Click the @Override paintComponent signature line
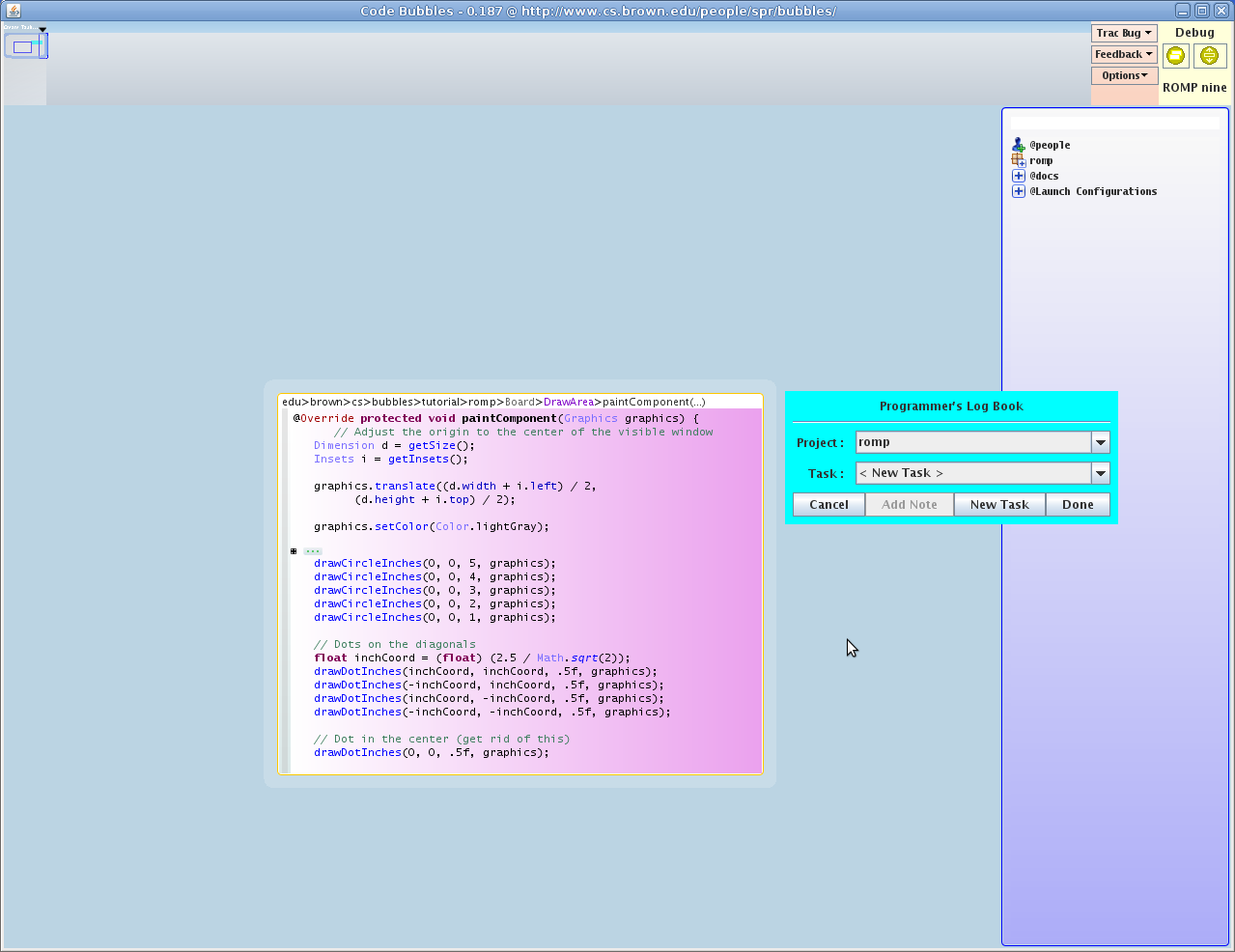The width and height of the screenshot is (1235, 952). point(495,418)
